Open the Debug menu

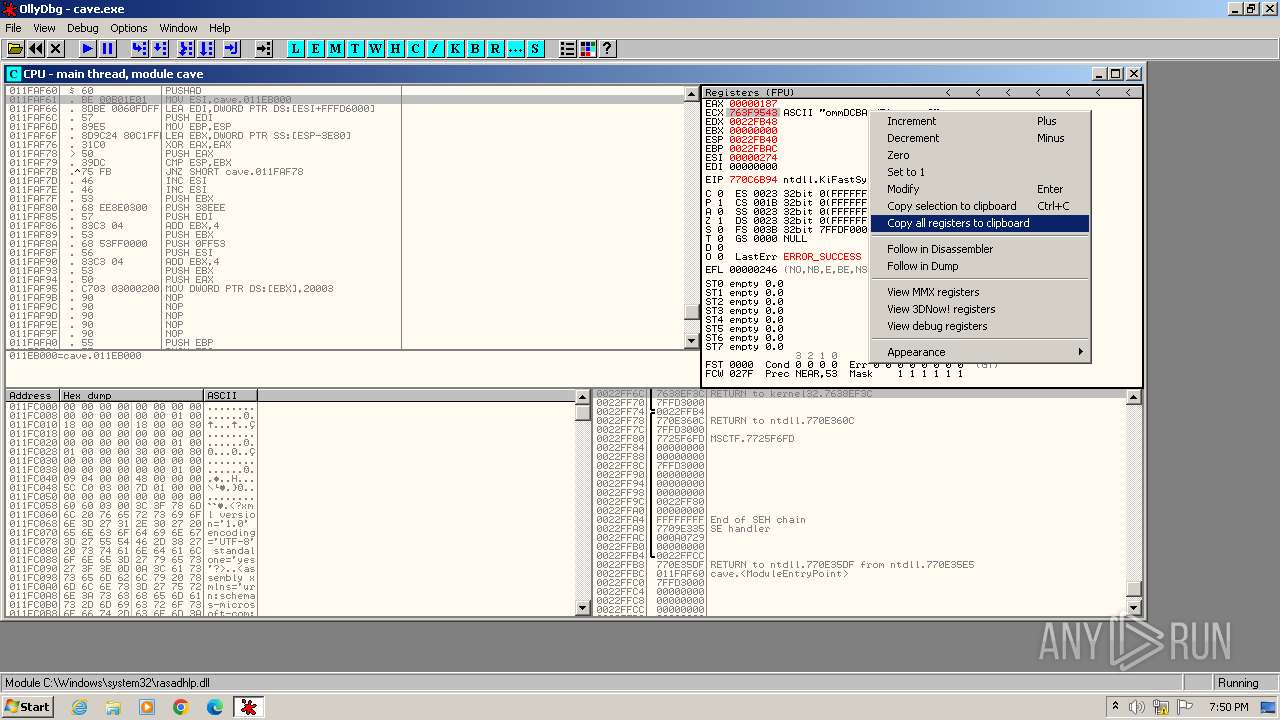(x=82, y=28)
